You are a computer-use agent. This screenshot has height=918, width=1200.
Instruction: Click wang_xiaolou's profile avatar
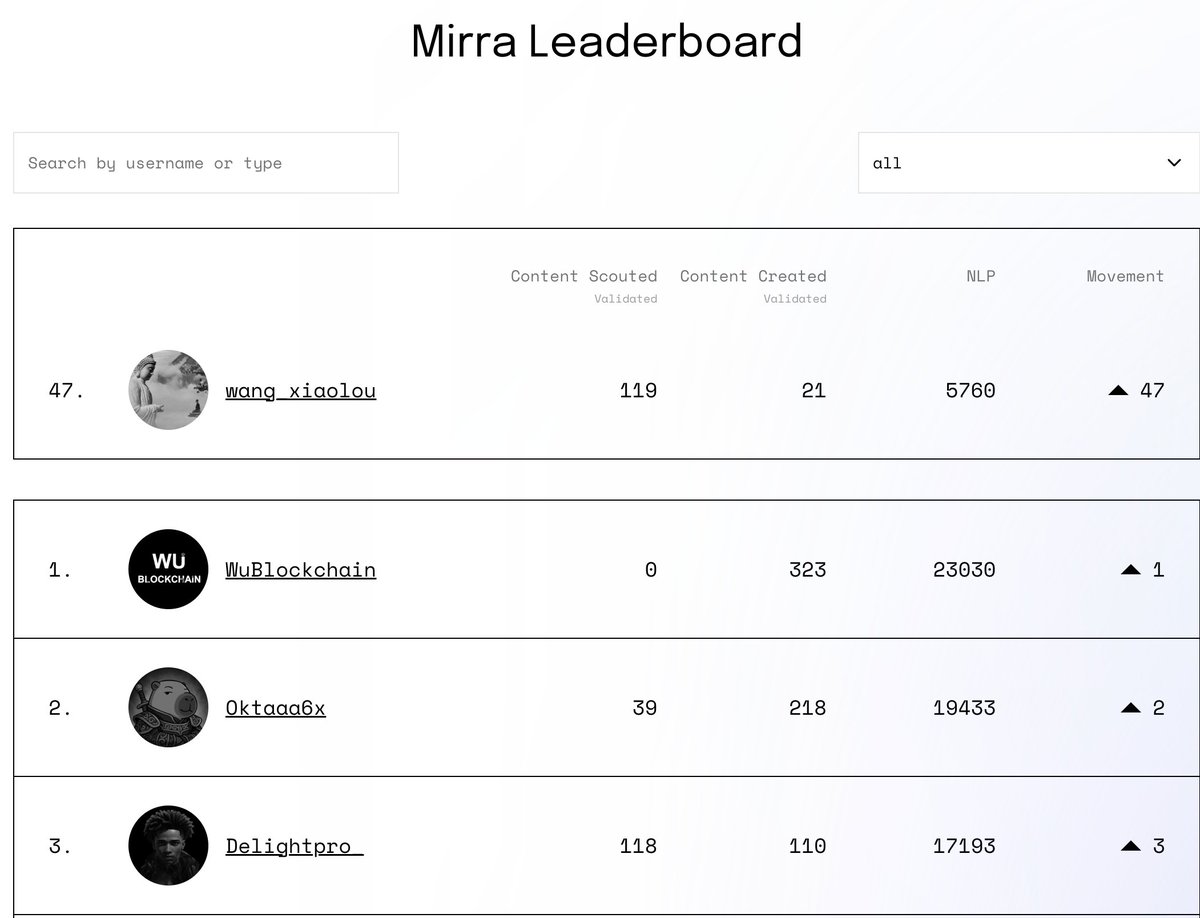pos(168,390)
